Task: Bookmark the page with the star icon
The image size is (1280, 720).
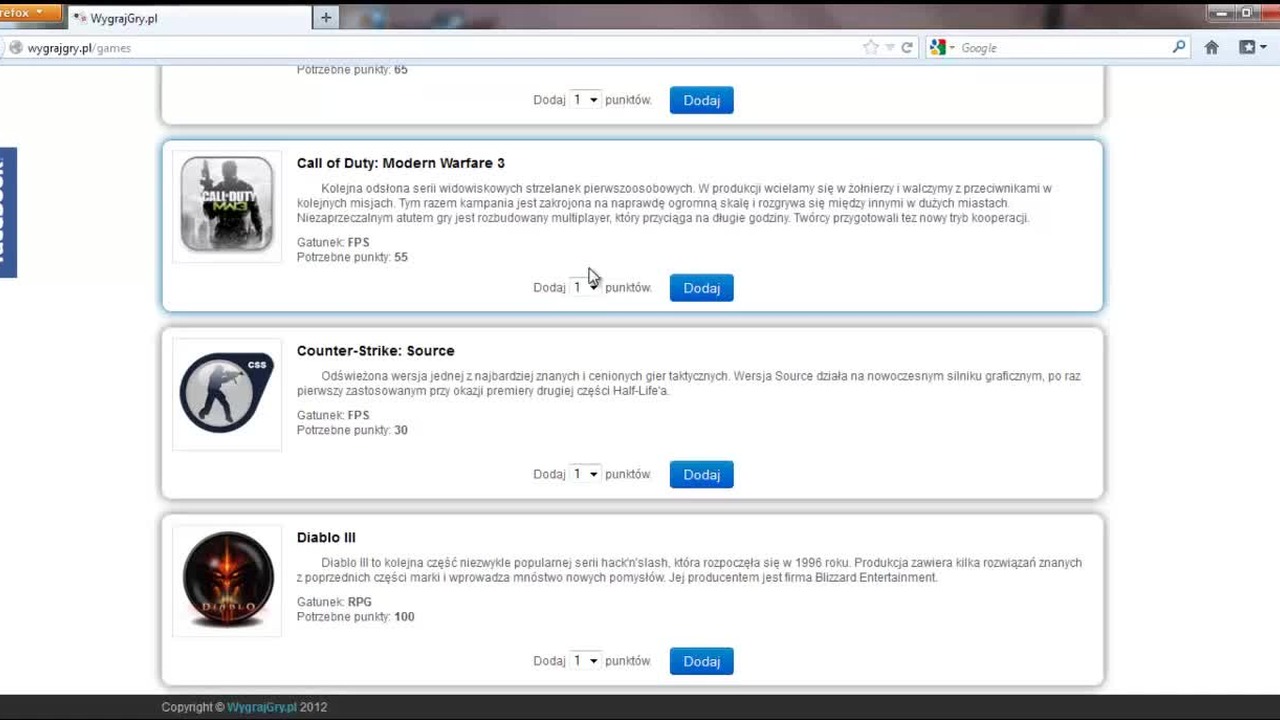Action: (x=871, y=47)
